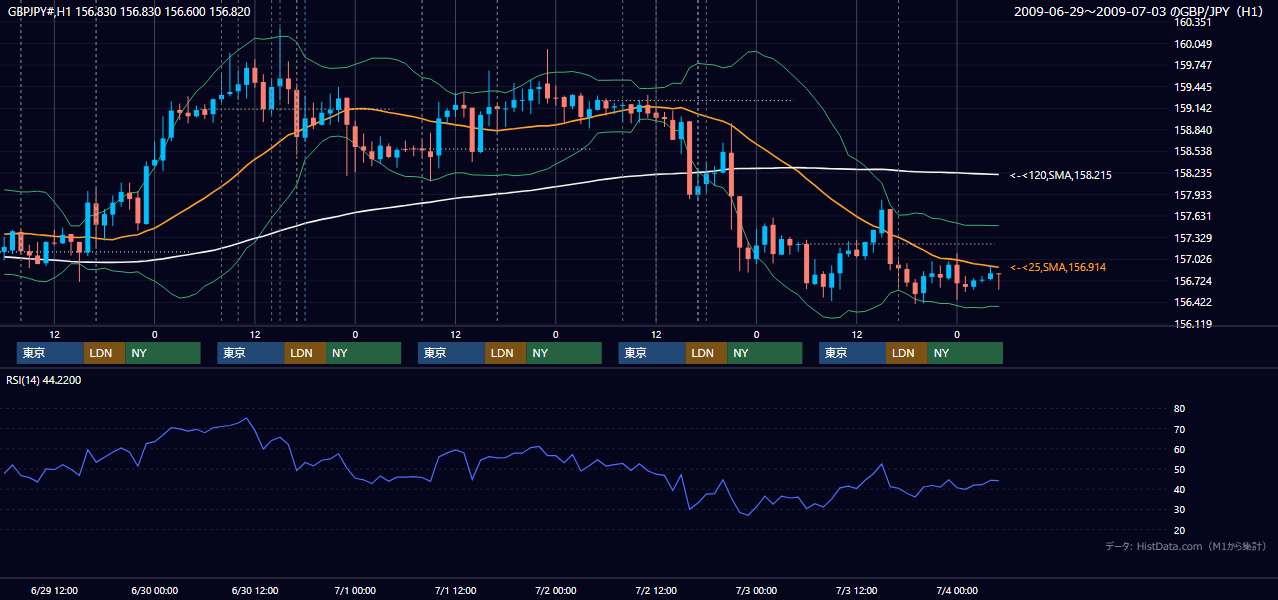
Task: Click the 157.026 price axis label
Action: point(1193,259)
